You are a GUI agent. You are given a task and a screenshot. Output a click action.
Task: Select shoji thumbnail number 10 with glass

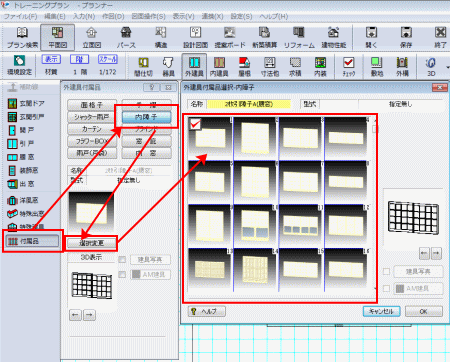tap(256, 226)
